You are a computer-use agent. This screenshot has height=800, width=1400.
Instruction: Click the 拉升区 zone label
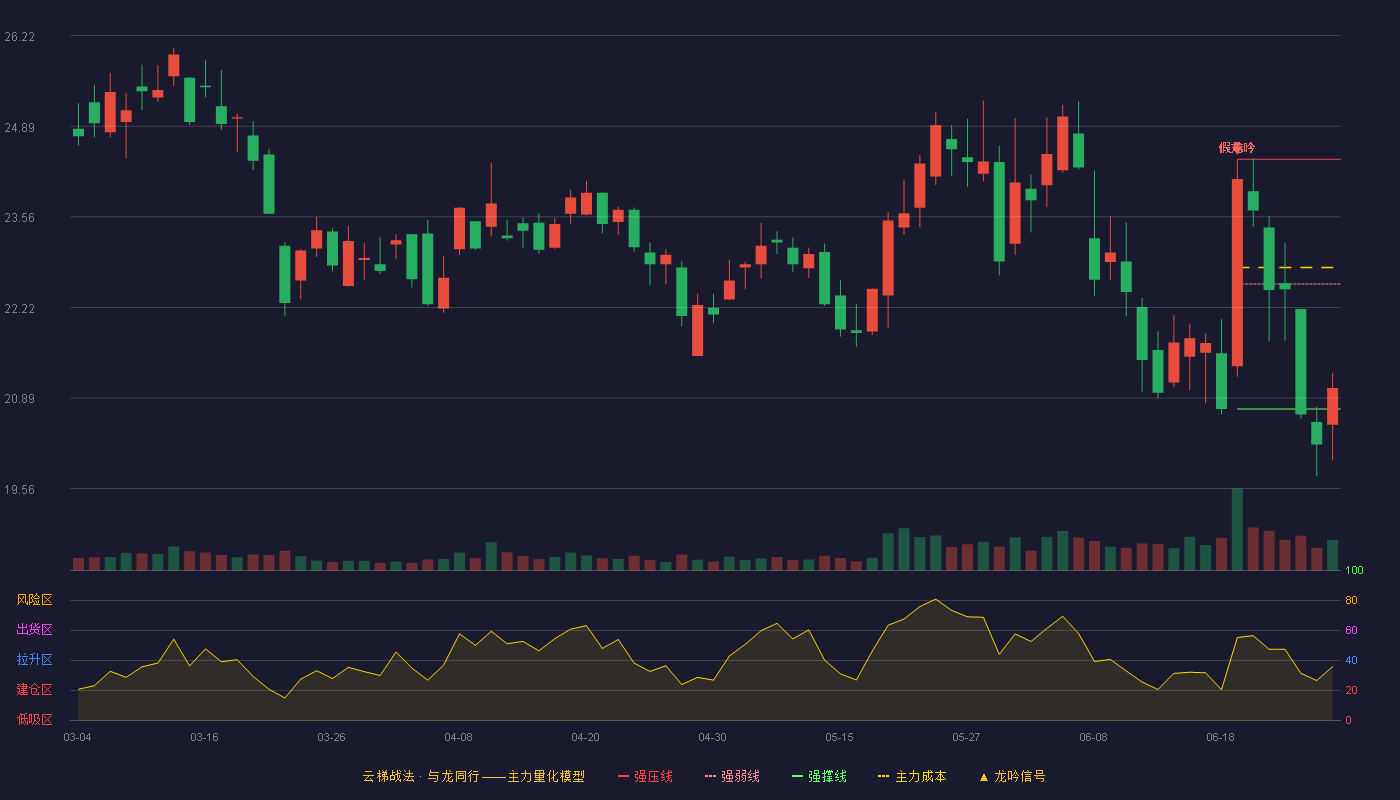[34, 660]
